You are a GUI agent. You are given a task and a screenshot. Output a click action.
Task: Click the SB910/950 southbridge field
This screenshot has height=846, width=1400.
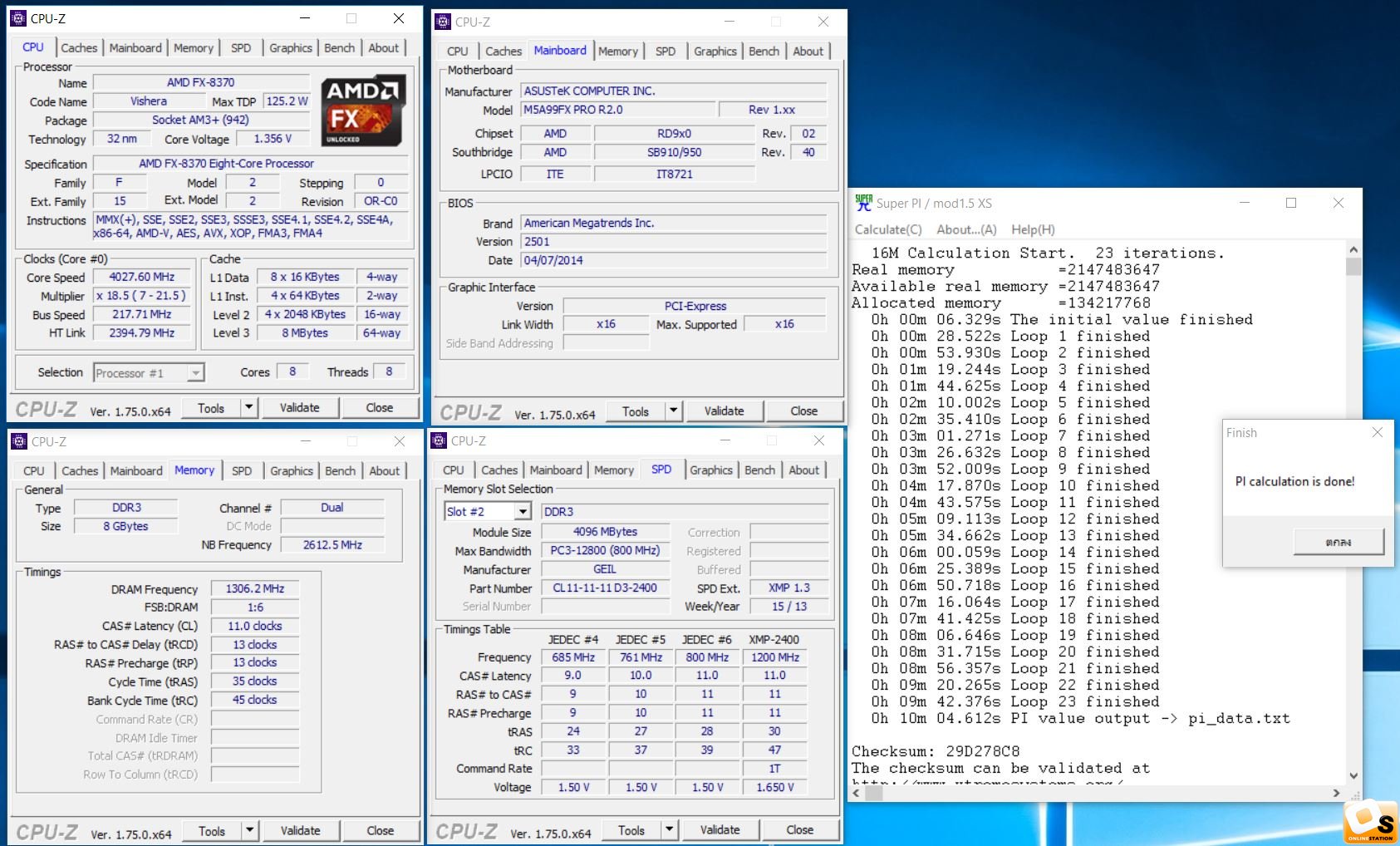pyautogui.click(x=674, y=152)
